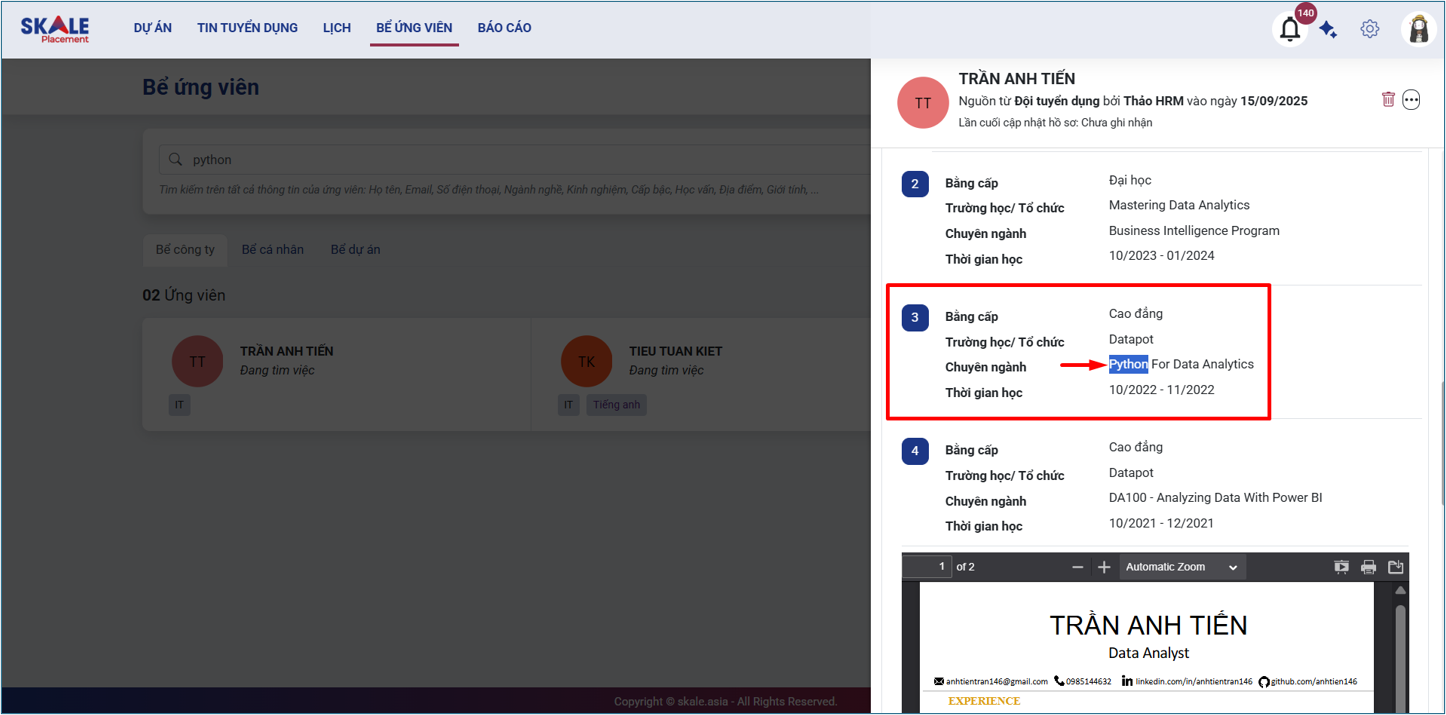
Task: Switch to the Bể cá nhân tab
Action: point(272,249)
